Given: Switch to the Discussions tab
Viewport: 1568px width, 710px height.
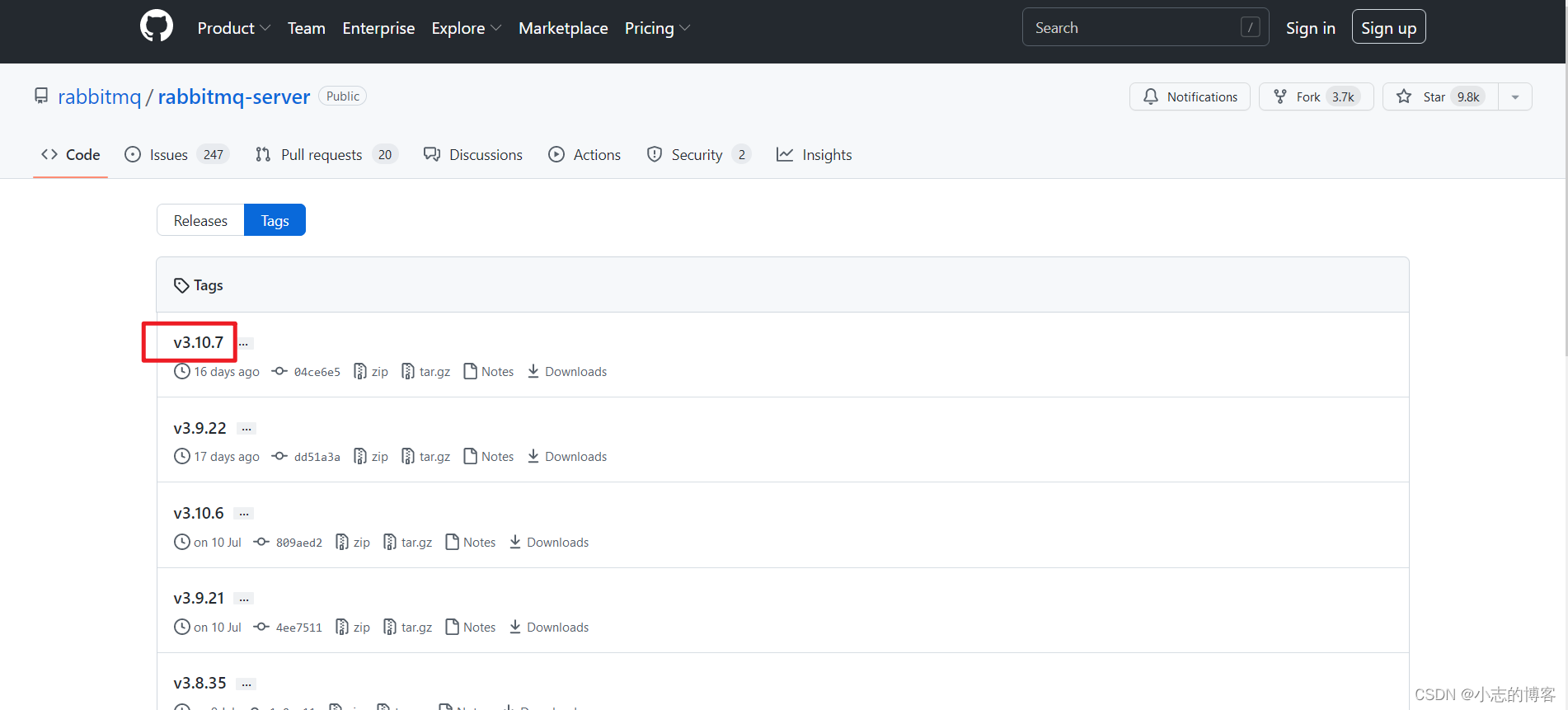Looking at the screenshot, I should point(473,154).
